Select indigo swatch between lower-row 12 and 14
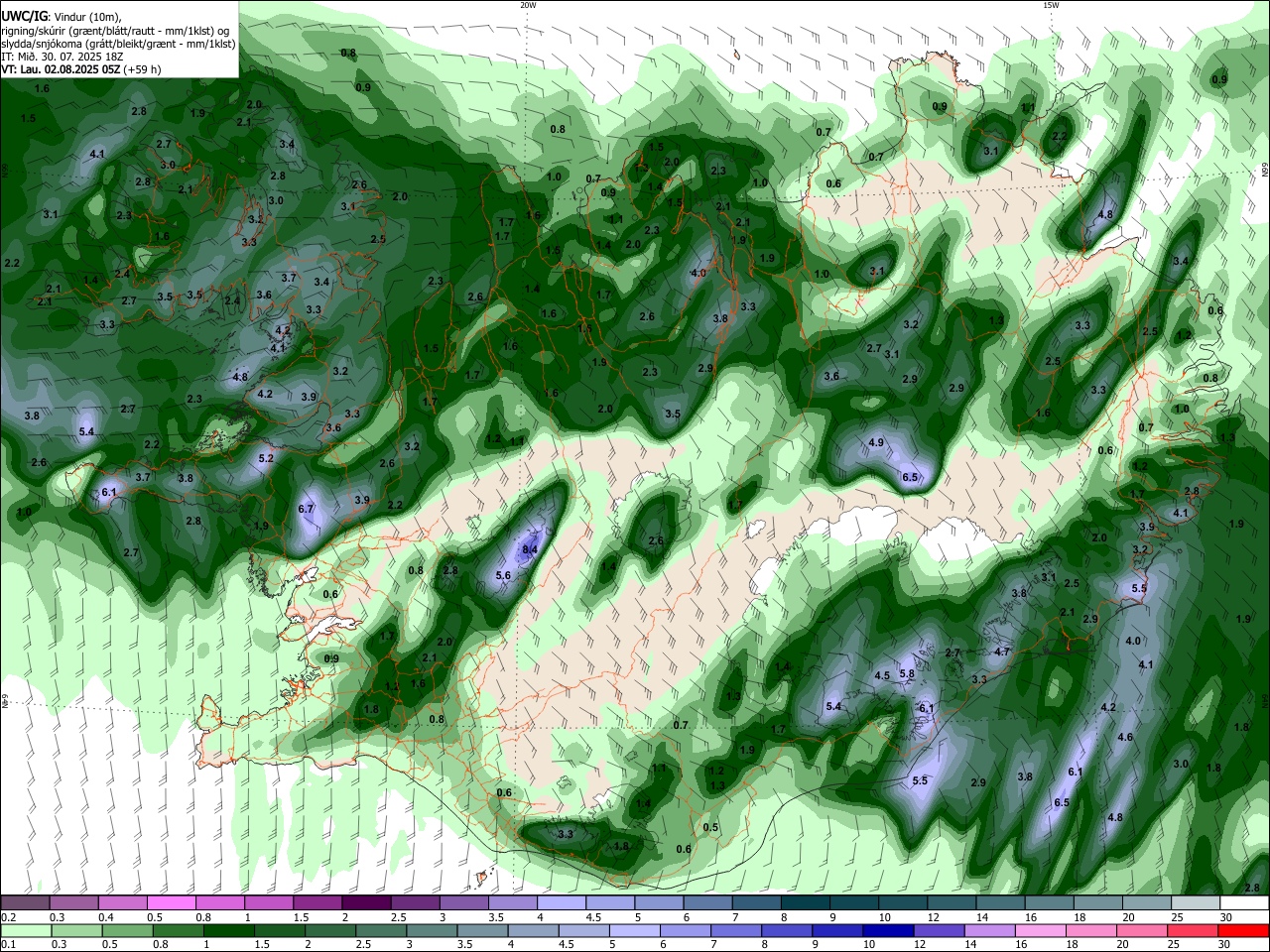The height and width of the screenshot is (952, 1270). click(939, 930)
